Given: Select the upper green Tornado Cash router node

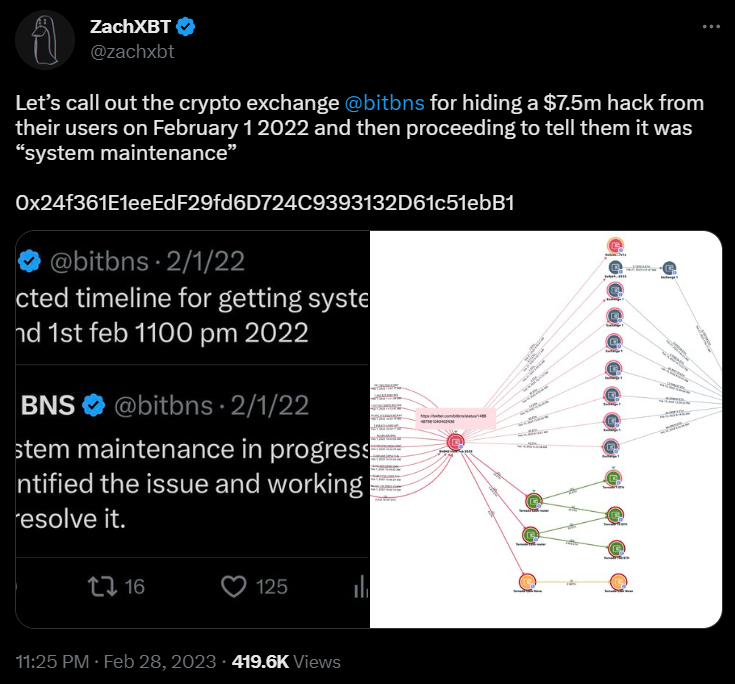Looking at the screenshot, I should [x=533, y=500].
